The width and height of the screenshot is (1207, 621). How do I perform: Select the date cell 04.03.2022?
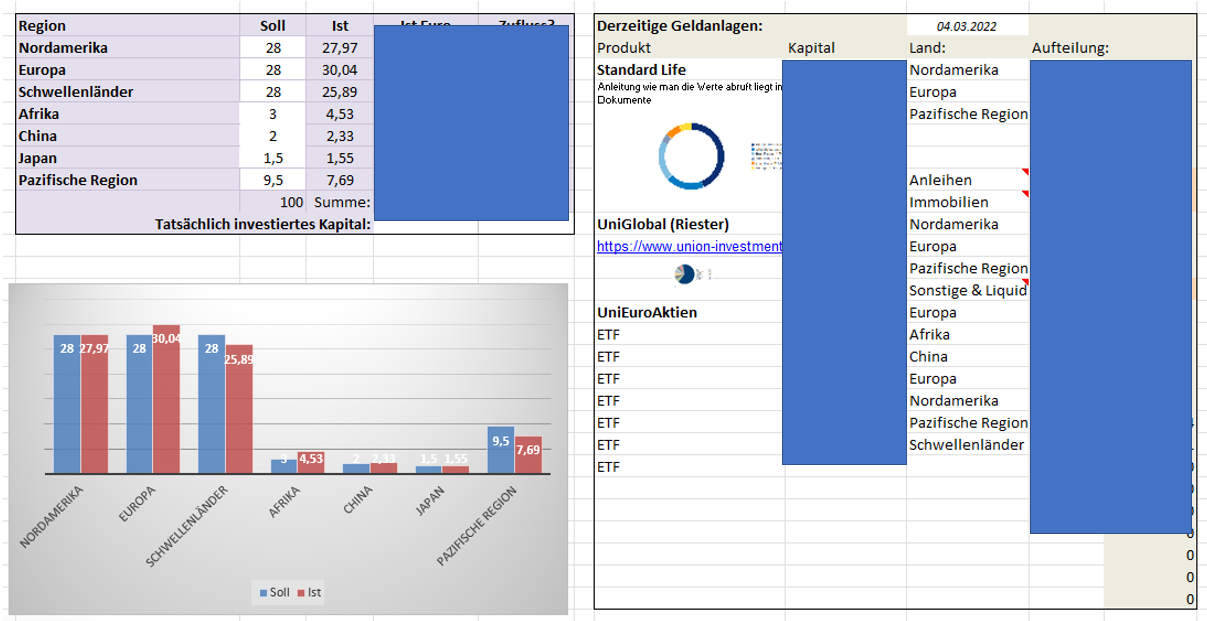coord(967,27)
